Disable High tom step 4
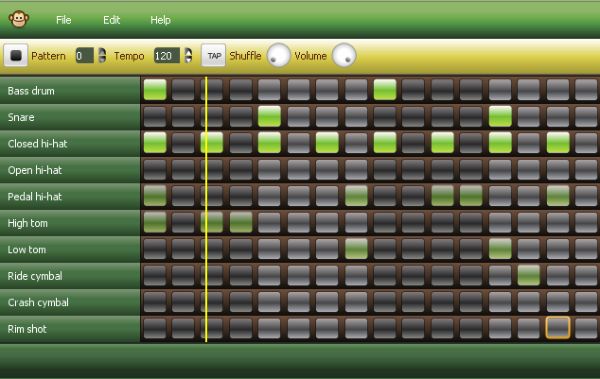The height and width of the screenshot is (379, 600). (241, 222)
